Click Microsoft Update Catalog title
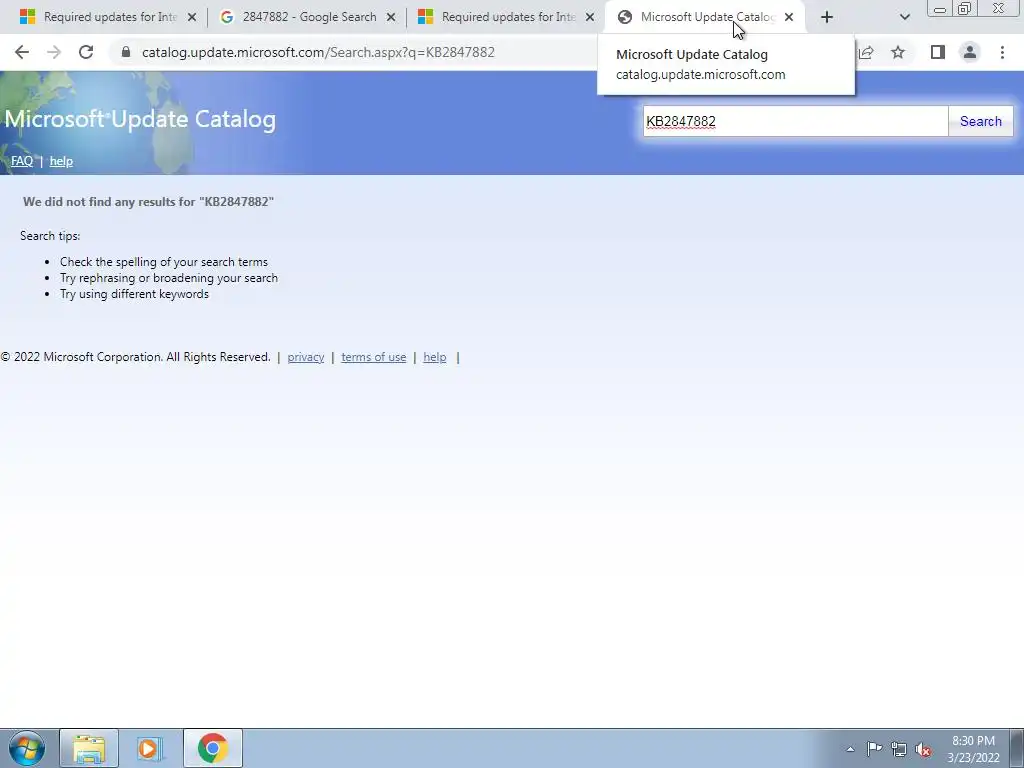Viewport: 1024px width, 768px height. pyautogui.click(x=140, y=119)
